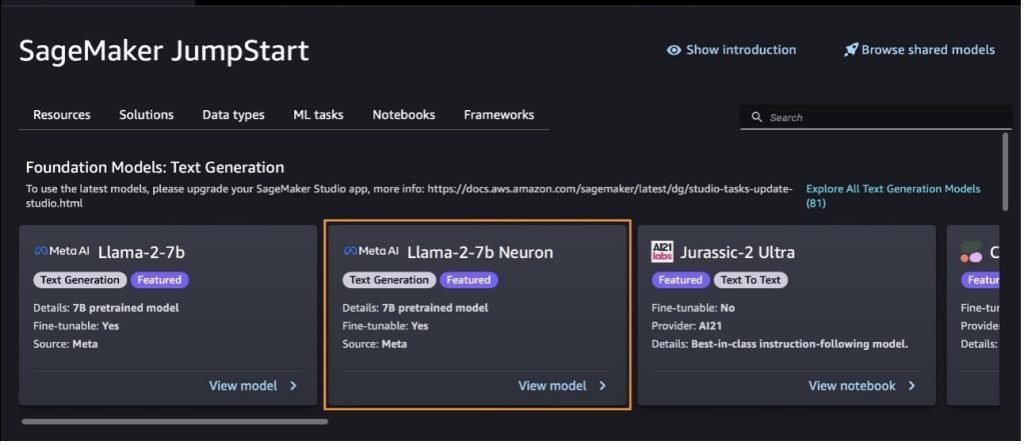
Task: Click the Jurassic-2 Ultra card title
Action: [737, 252]
